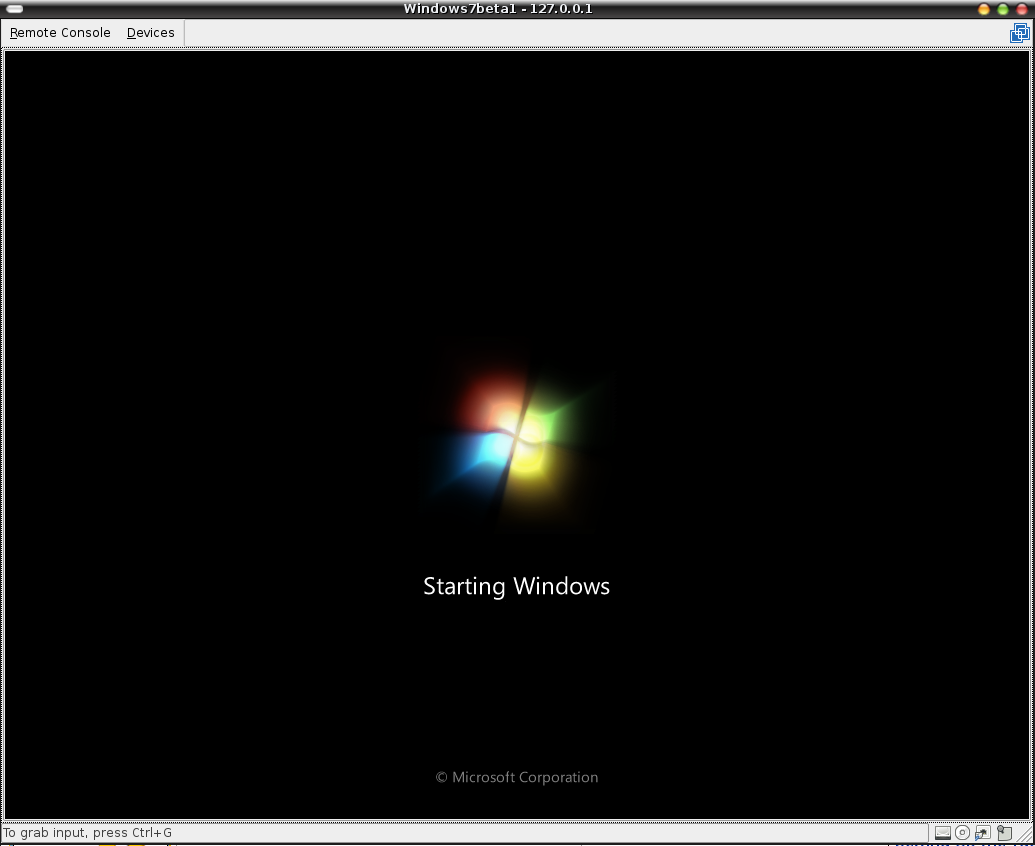
Task: Click the network adapter status icon
Action: (983, 833)
